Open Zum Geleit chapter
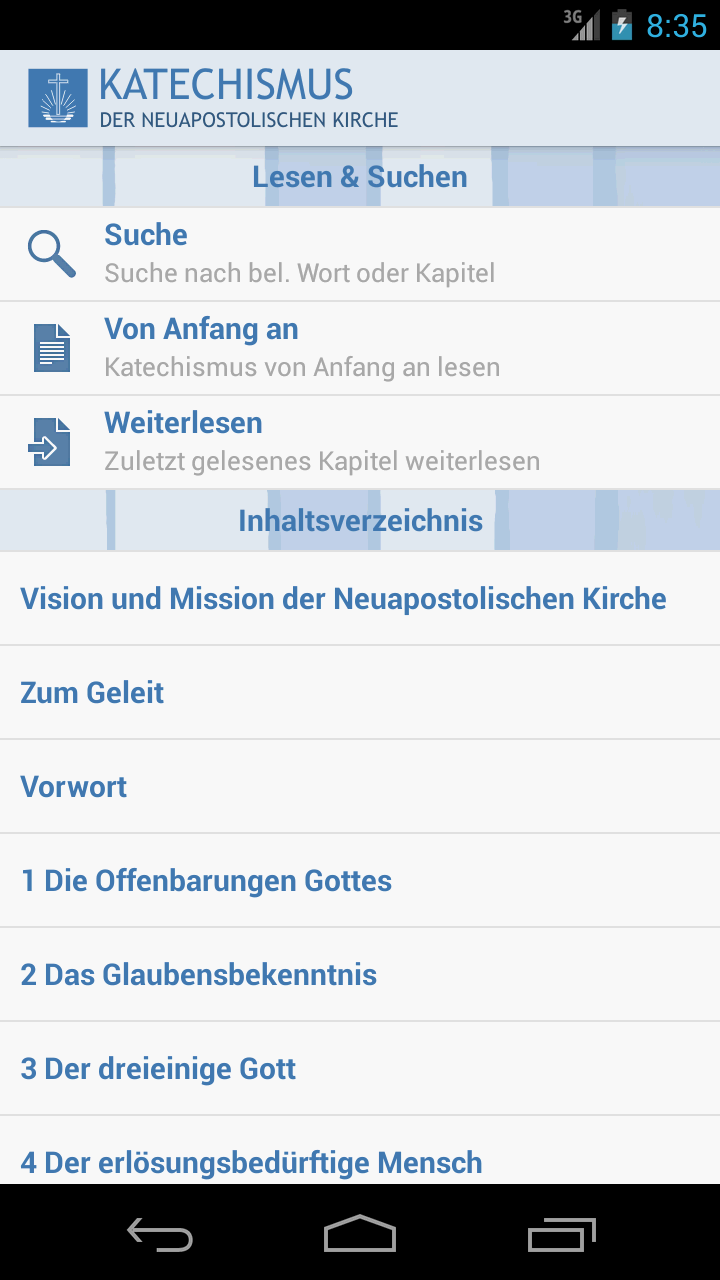Viewport: 720px width, 1280px height. (x=92, y=693)
